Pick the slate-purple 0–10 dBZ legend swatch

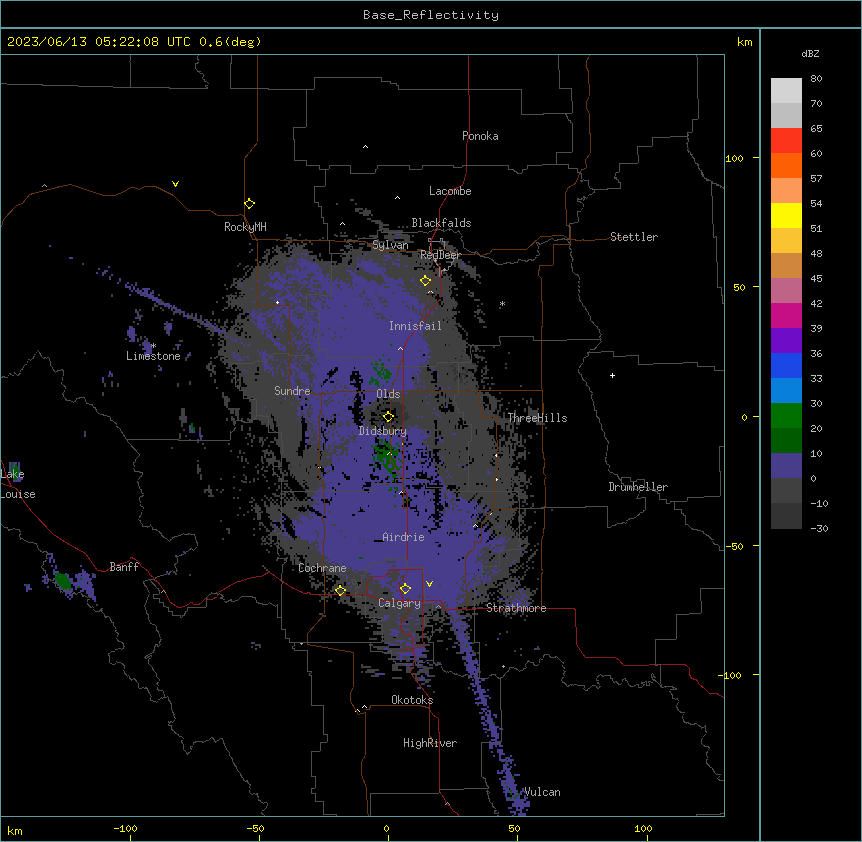pyautogui.click(x=786, y=466)
